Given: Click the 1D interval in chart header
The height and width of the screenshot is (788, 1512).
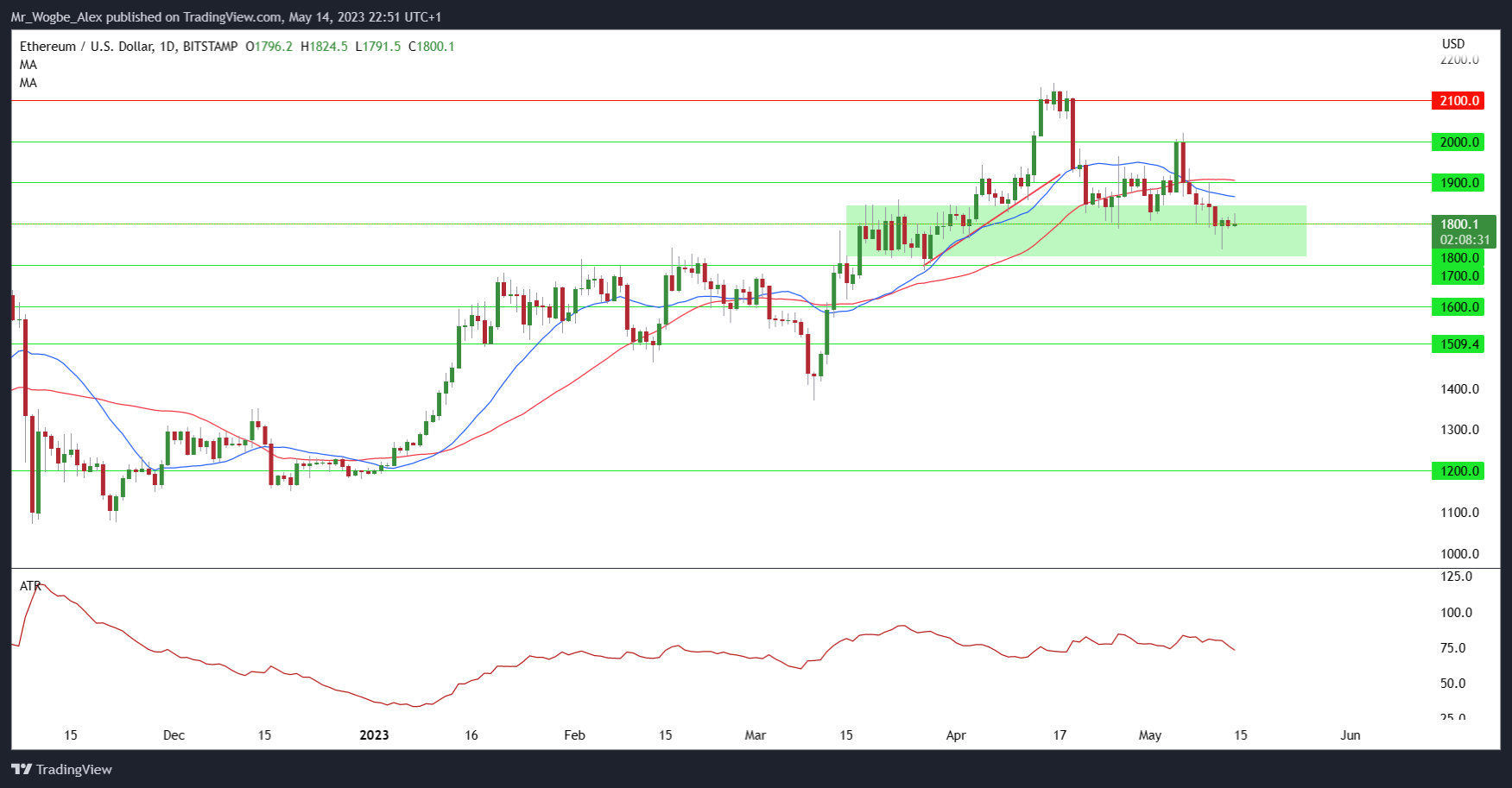Looking at the screenshot, I should [x=168, y=47].
